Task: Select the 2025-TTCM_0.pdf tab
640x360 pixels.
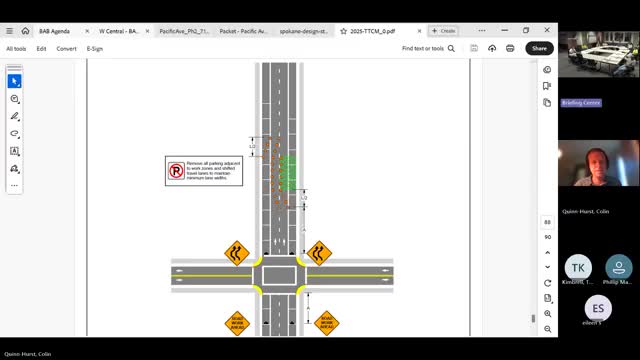Action: click(x=372, y=31)
